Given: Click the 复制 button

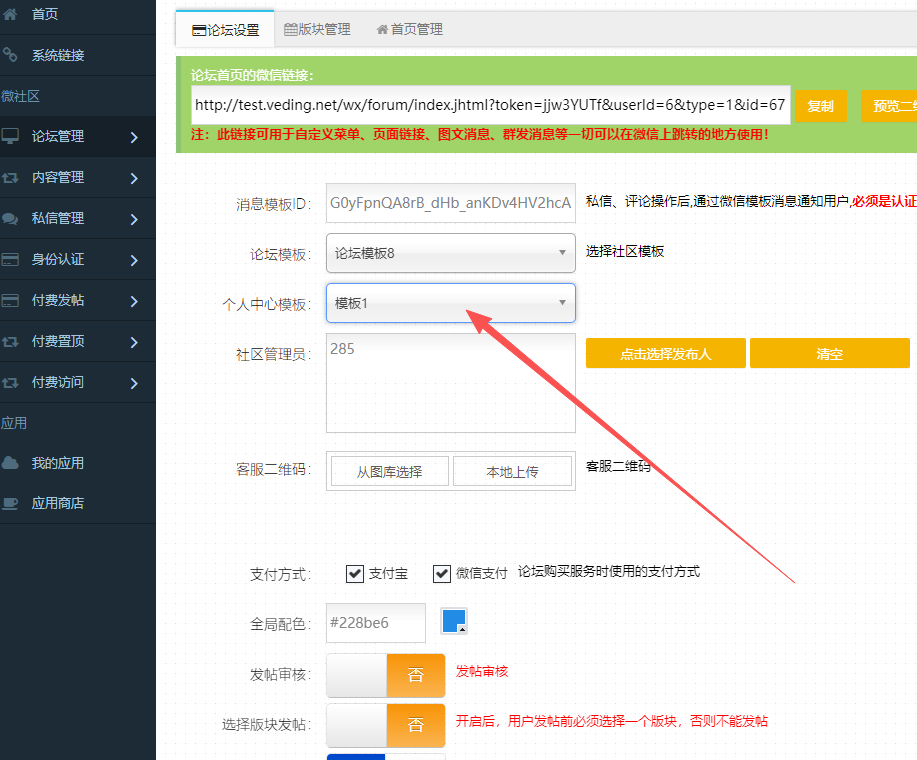Looking at the screenshot, I should coord(821,106).
